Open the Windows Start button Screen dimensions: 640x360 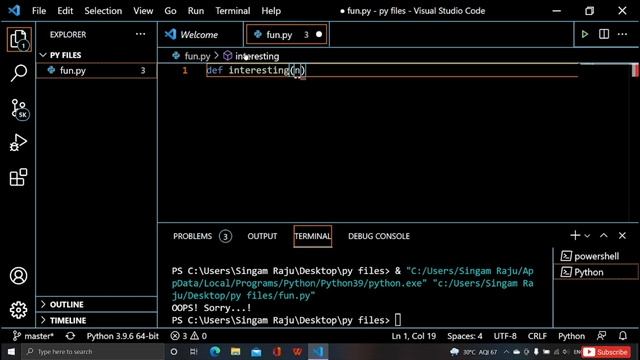(11, 351)
